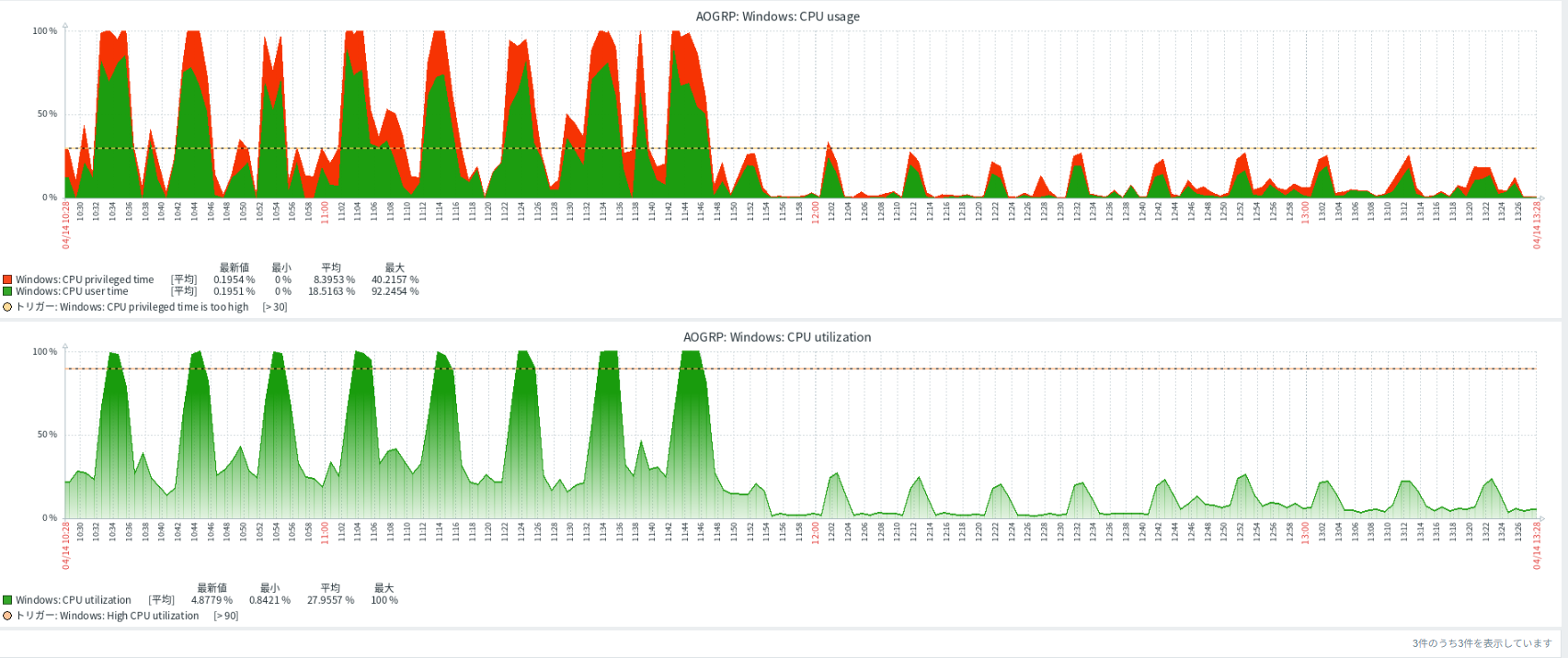The image size is (1568, 658).
Task: Click the green CPU utilization legend swatch
Action: coord(7,600)
